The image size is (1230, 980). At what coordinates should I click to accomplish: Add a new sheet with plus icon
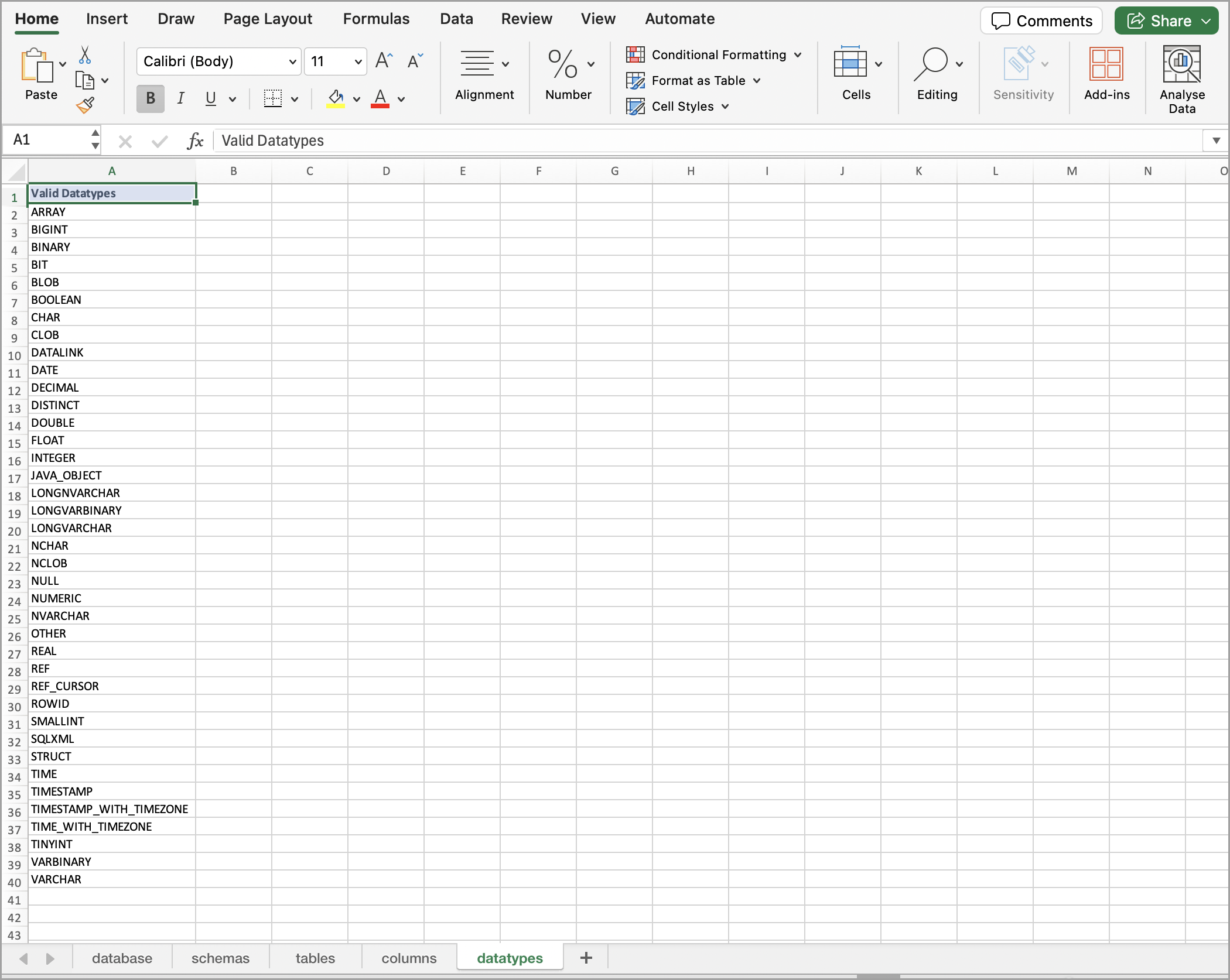[586, 958]
